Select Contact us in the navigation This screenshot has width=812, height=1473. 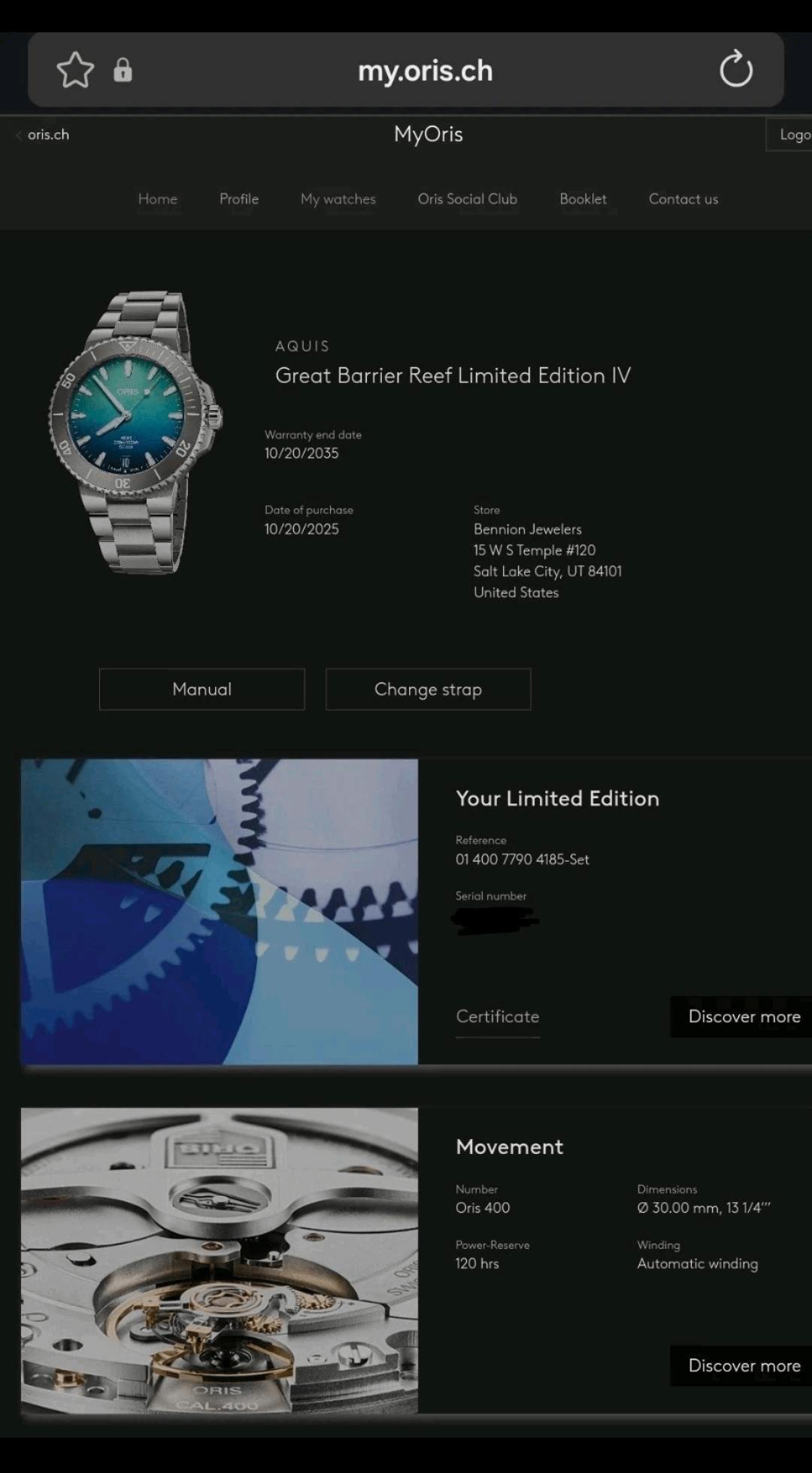683,199
